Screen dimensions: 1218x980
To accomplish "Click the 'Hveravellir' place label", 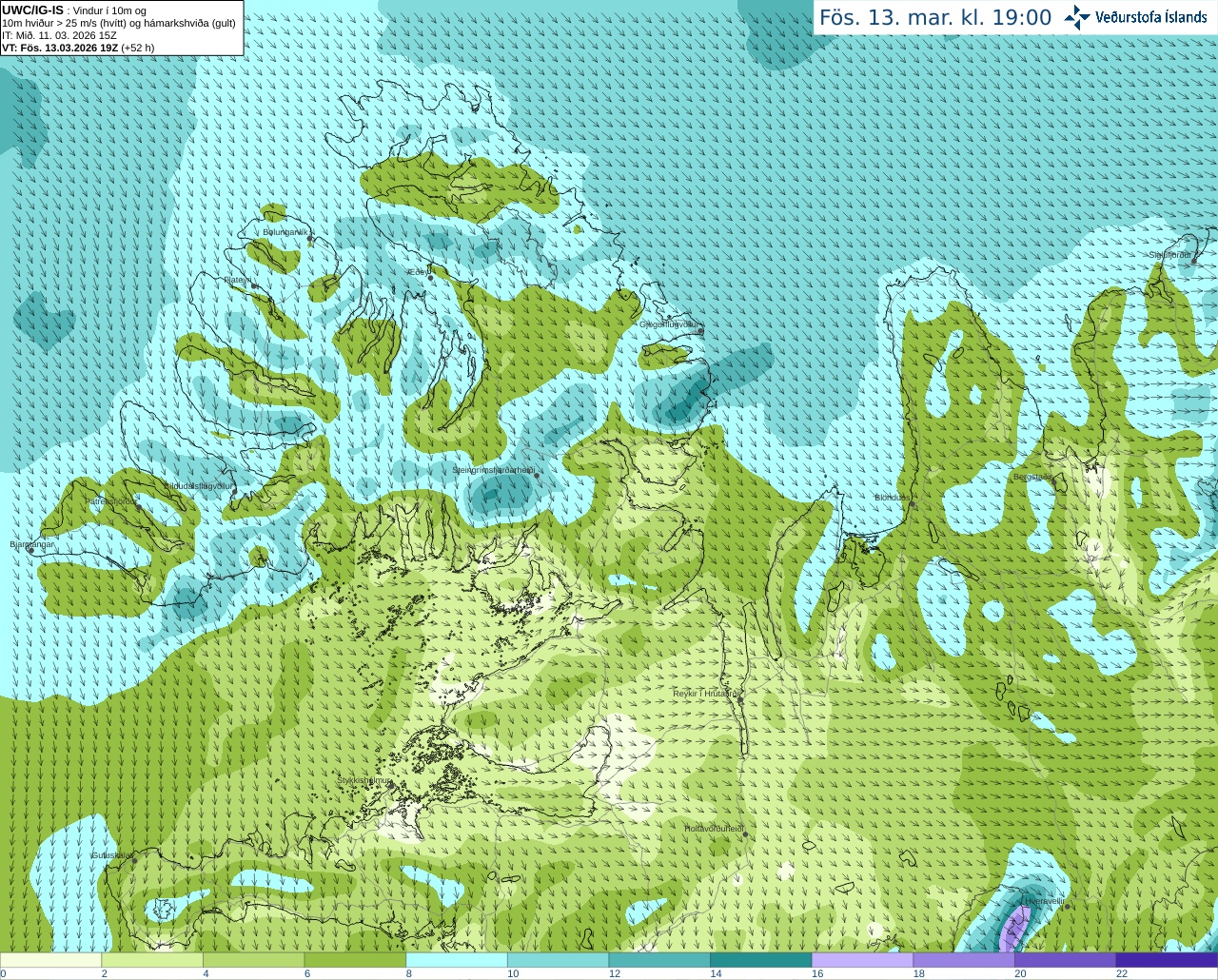I will [x=1045, y=900].
